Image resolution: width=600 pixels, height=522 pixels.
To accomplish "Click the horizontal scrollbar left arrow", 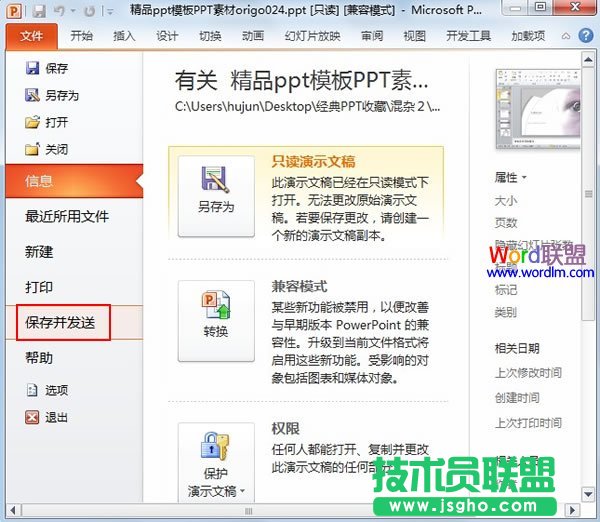I will pyautogui.click(x=13, y=511).
